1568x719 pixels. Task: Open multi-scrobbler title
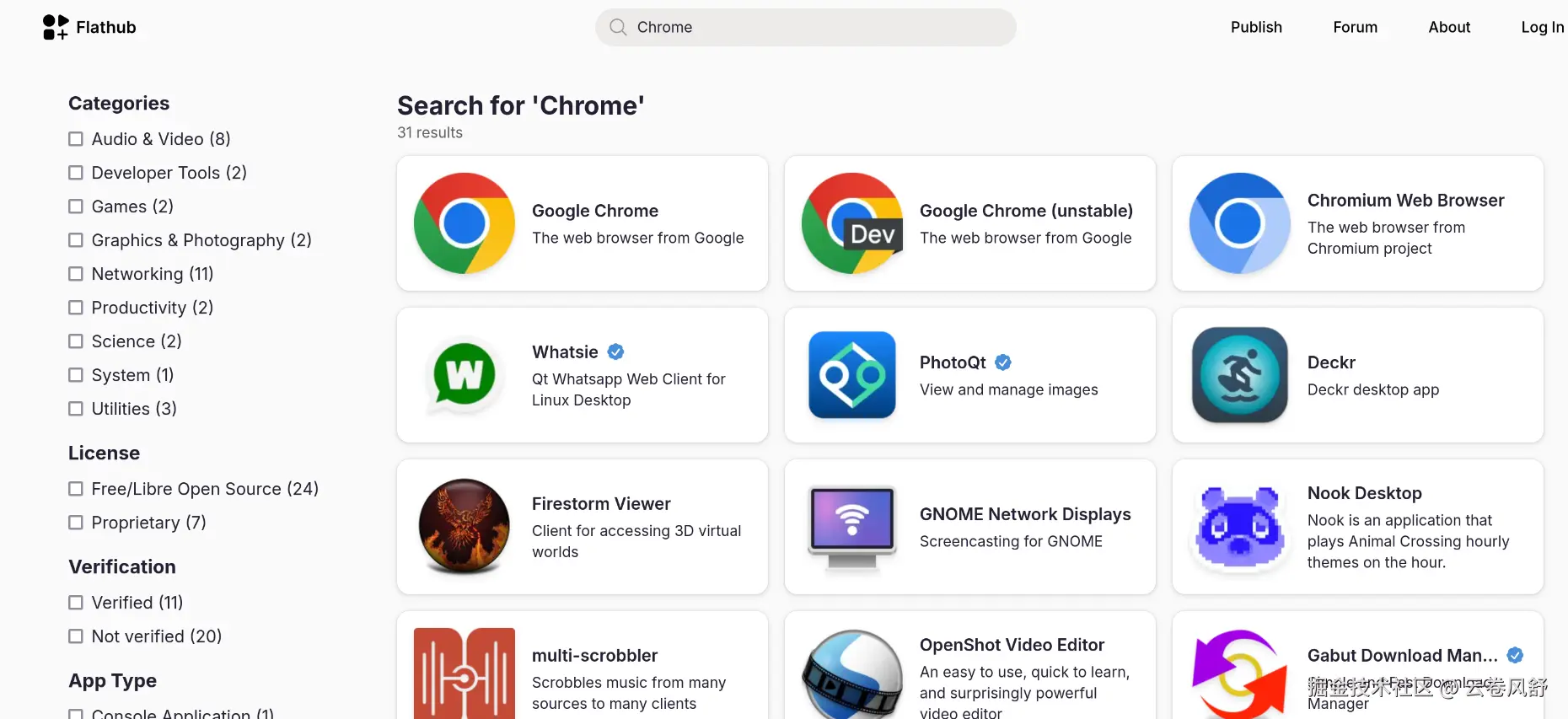[594, 655]
